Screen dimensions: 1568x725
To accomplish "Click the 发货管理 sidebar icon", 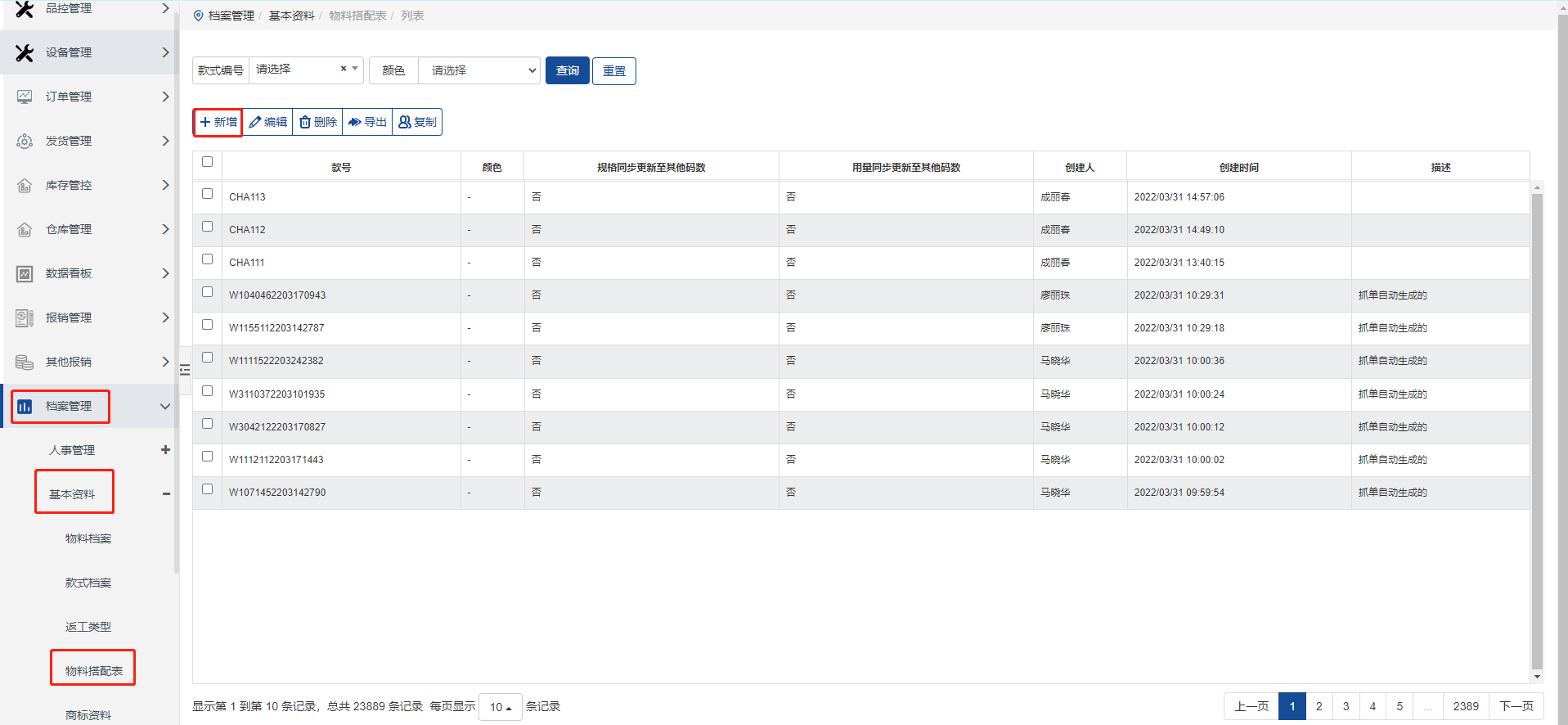I will pos(25,142).
